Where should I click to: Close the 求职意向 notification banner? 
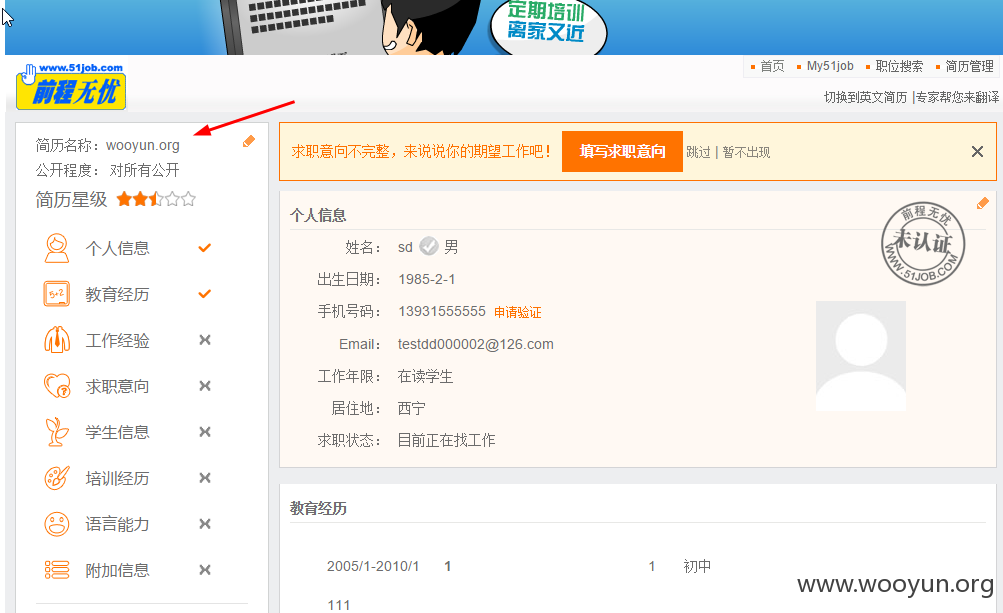[x=977, y=152]
